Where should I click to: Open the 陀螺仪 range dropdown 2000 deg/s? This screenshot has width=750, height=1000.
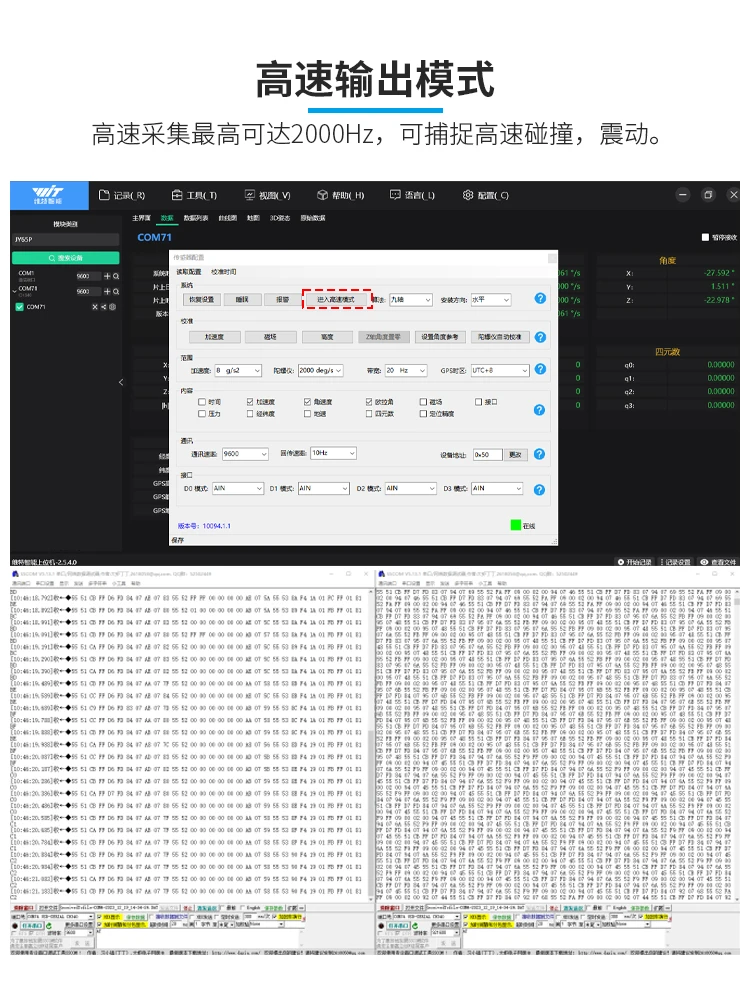[x=321, y=370]
